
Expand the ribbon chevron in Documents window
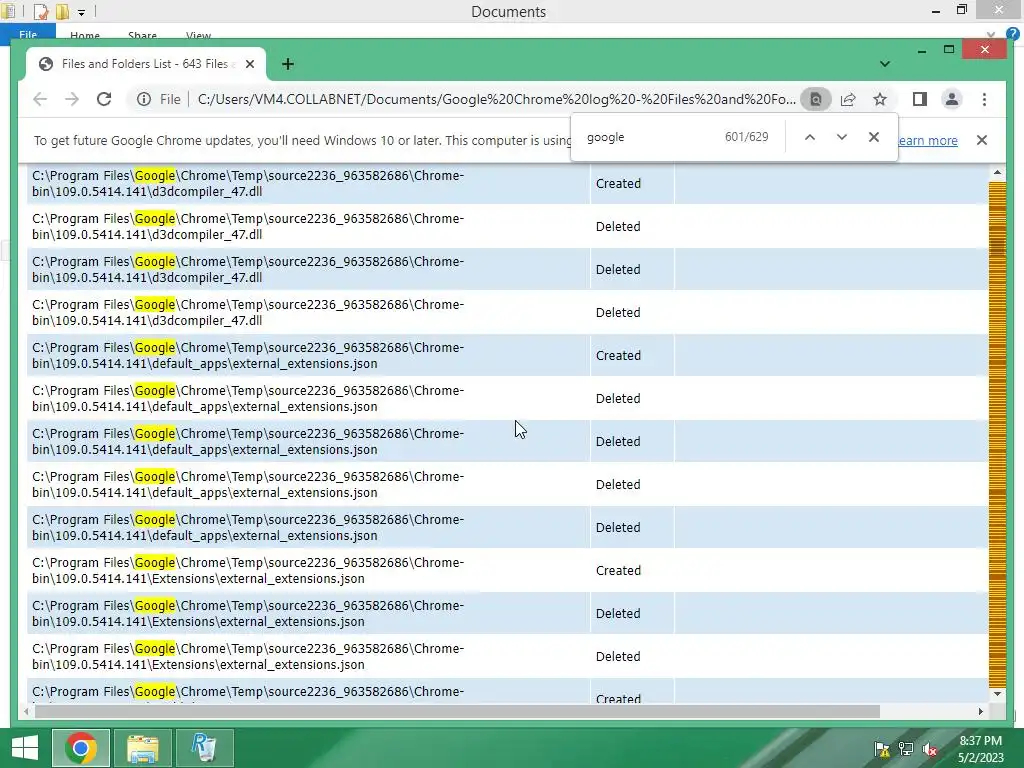pos(991,34)
